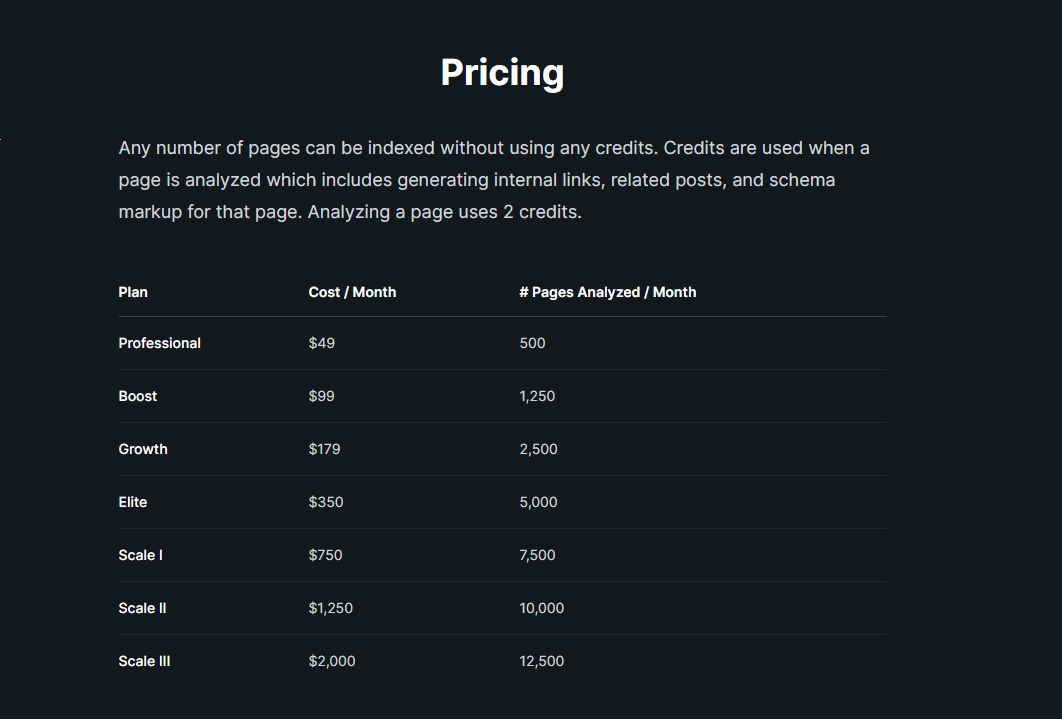Screen dimensions: 1062x719
Task: Click the 1,250 pages value
Action: click(x=537, y=396)
